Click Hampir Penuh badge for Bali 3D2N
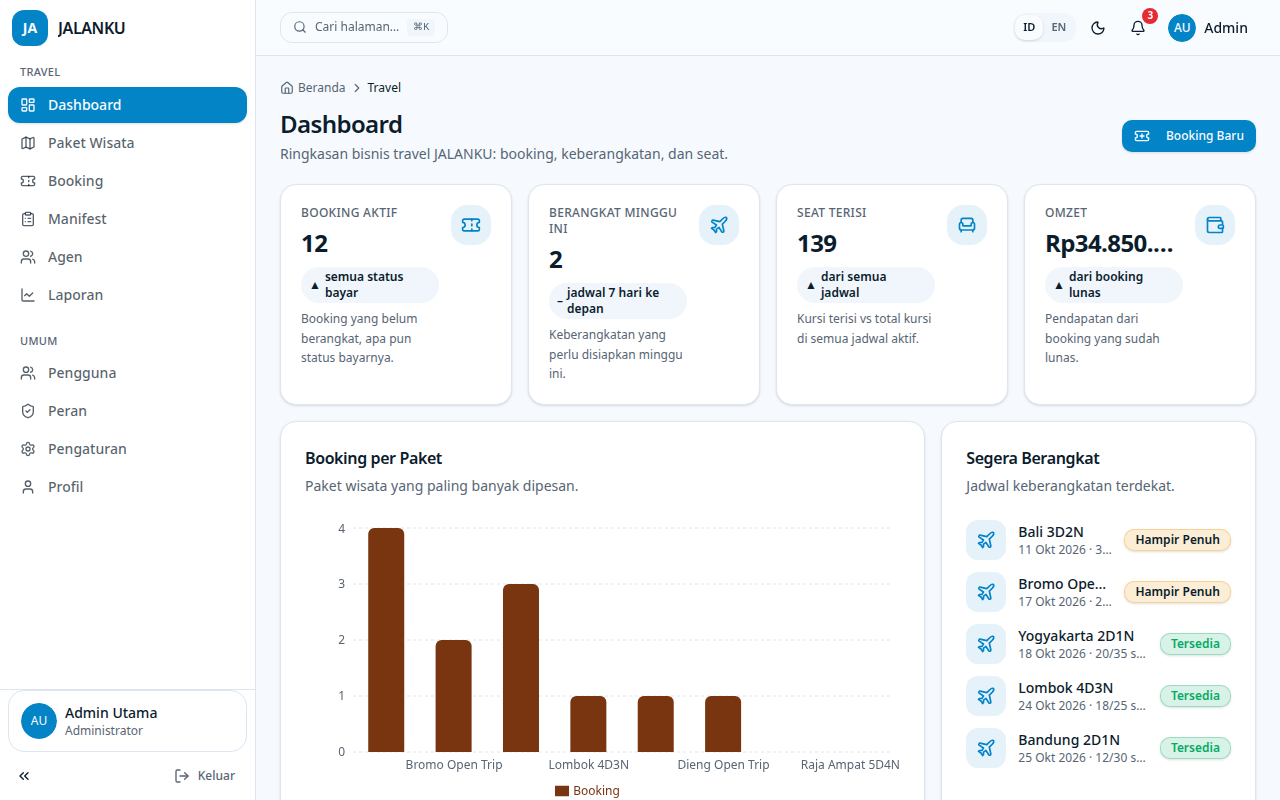The height and width of the screenshot is (800, 1280). pos(1177,540)
